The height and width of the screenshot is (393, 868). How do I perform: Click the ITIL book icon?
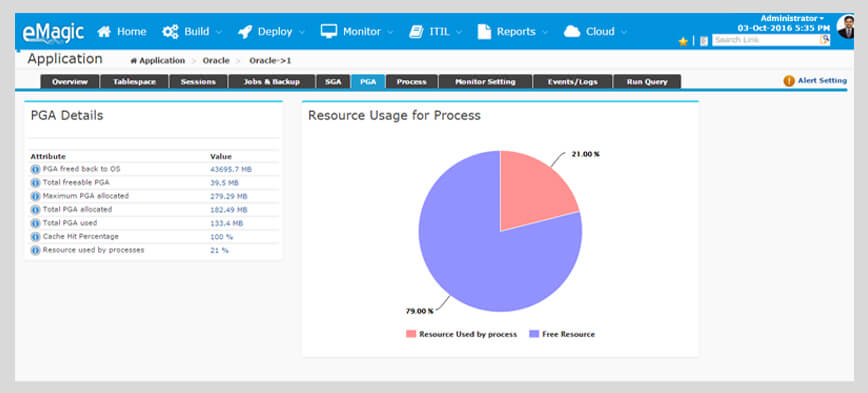(416, 32)
